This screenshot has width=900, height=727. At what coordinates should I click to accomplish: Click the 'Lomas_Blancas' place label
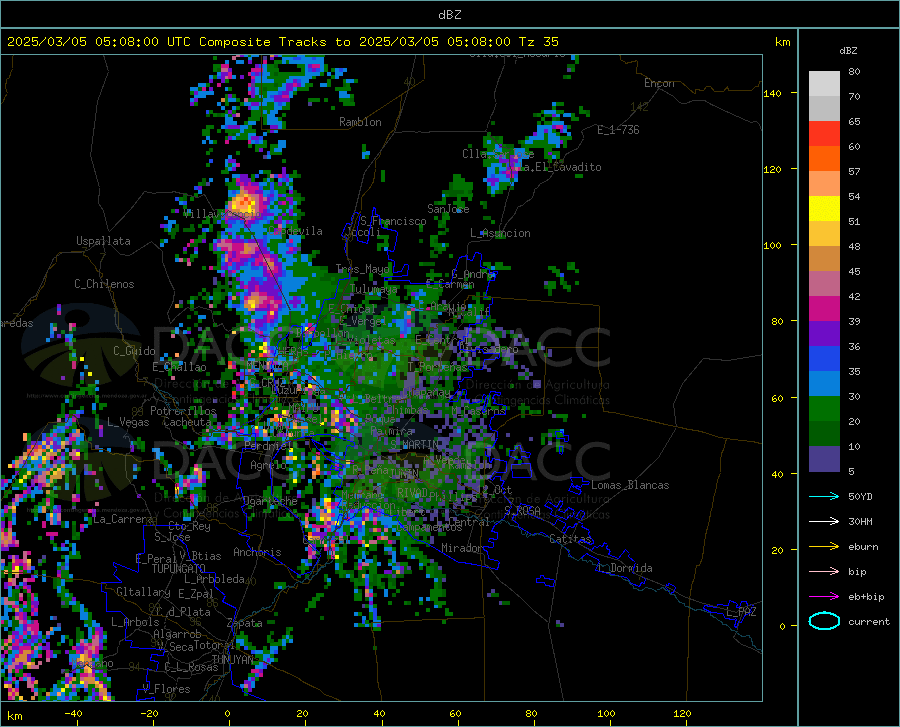[630, 485]
